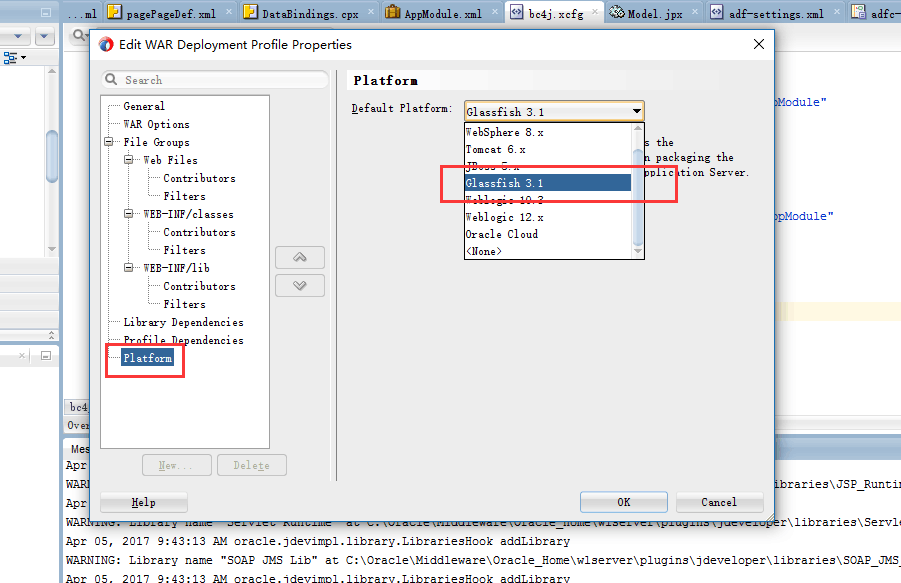Open the pagePageDef.xml editor tab
901x583 pixels.
(171, 13)
